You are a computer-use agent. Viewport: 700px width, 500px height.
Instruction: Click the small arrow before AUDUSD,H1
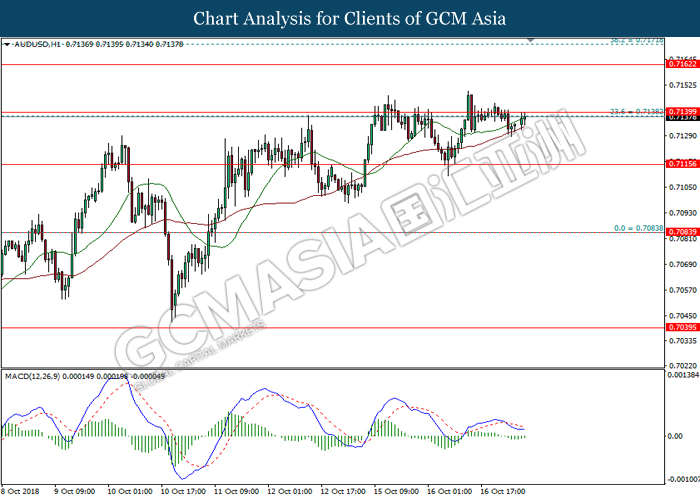[x=7, y=44]
